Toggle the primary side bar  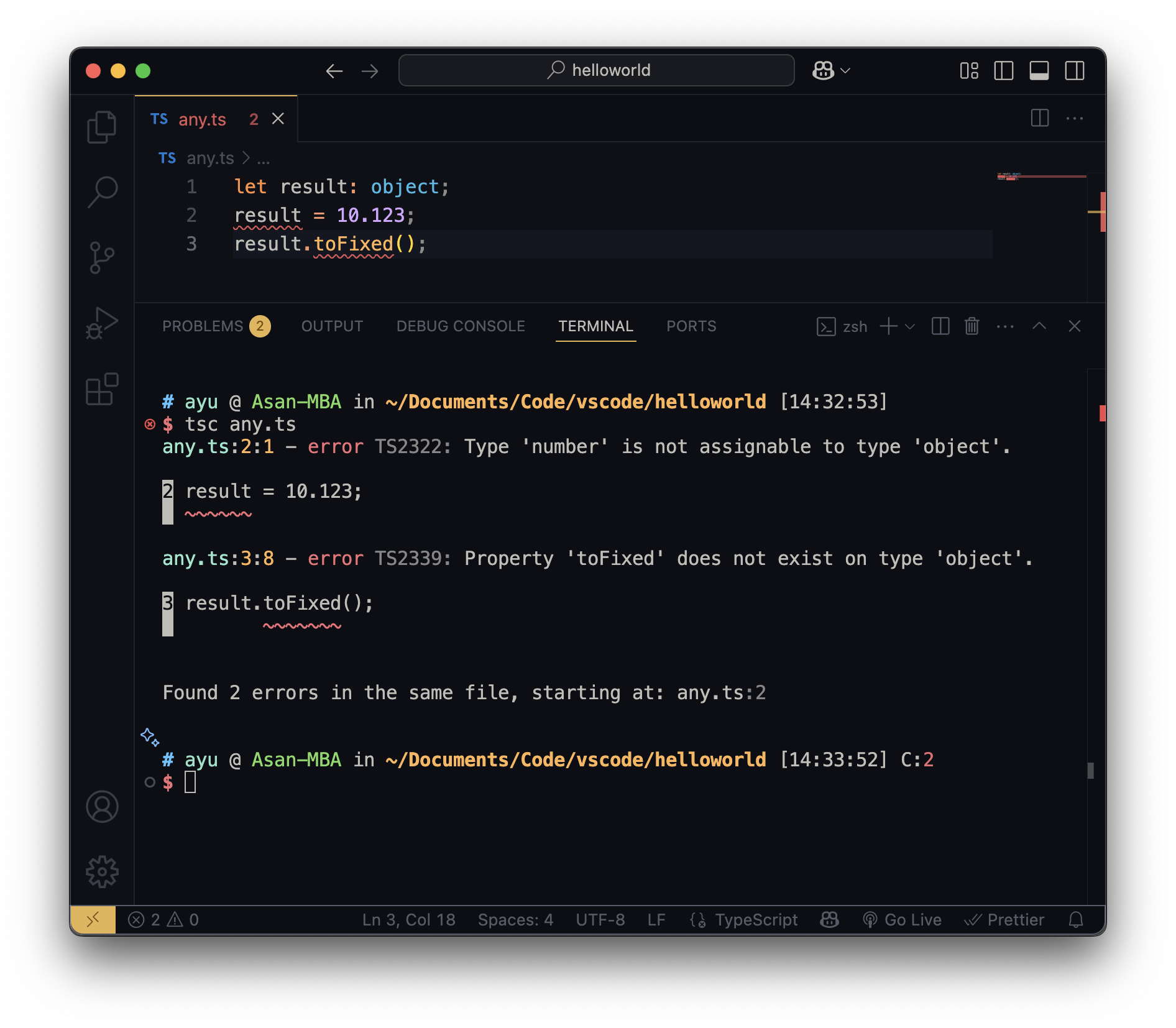[1004, 71]
